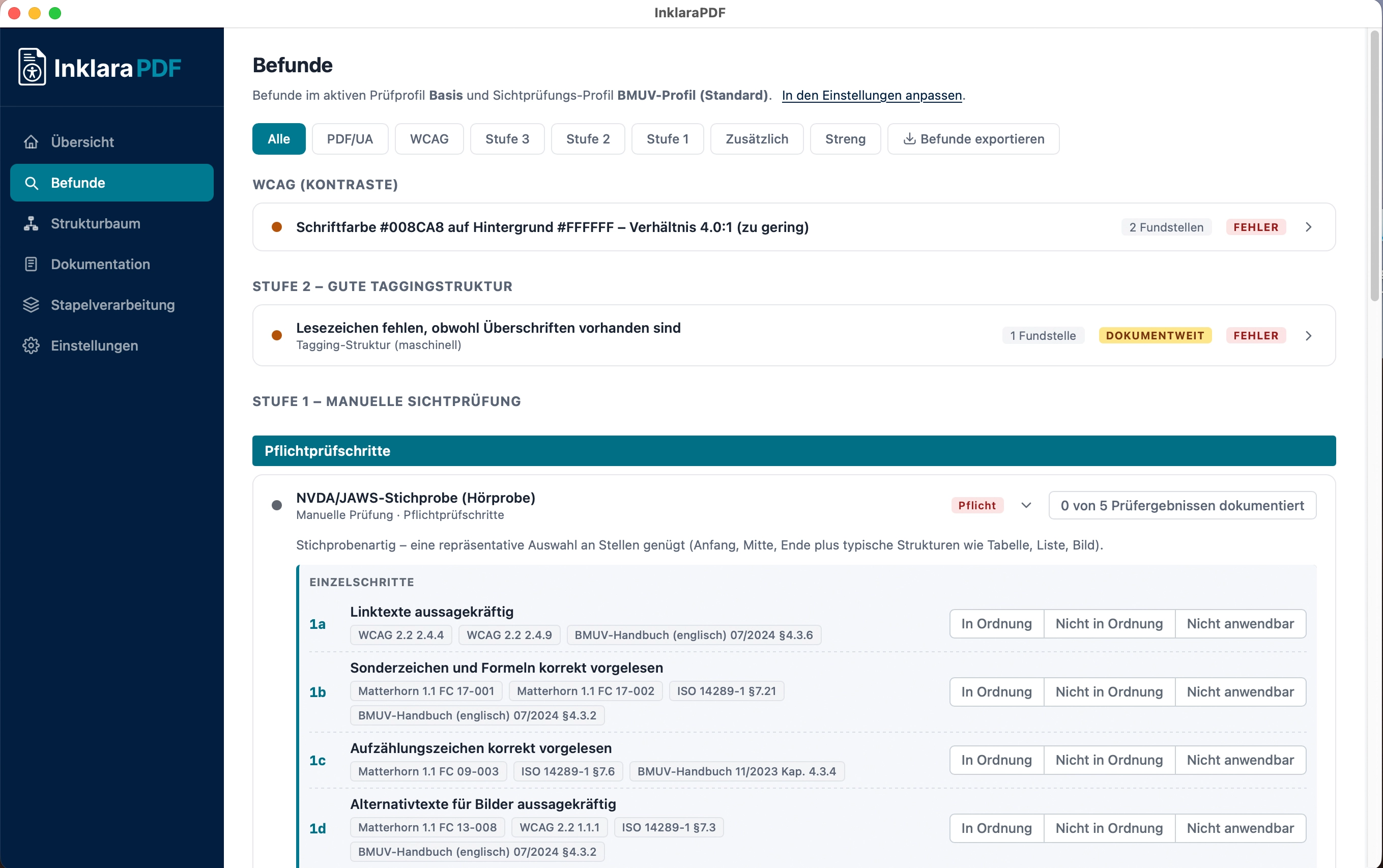
Task: Click Matterhorn 1.1 FC 17-002 tag
Action: point(586,691)
